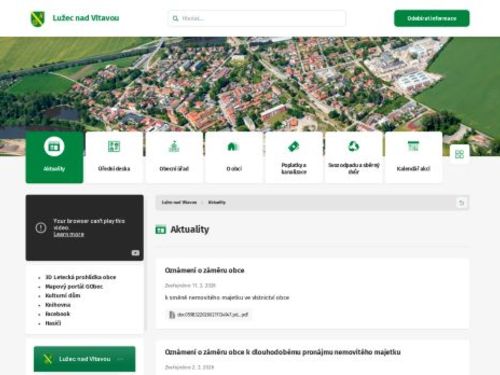
Task: Click the YouTube icon in video box
Action: pos(135,253)
